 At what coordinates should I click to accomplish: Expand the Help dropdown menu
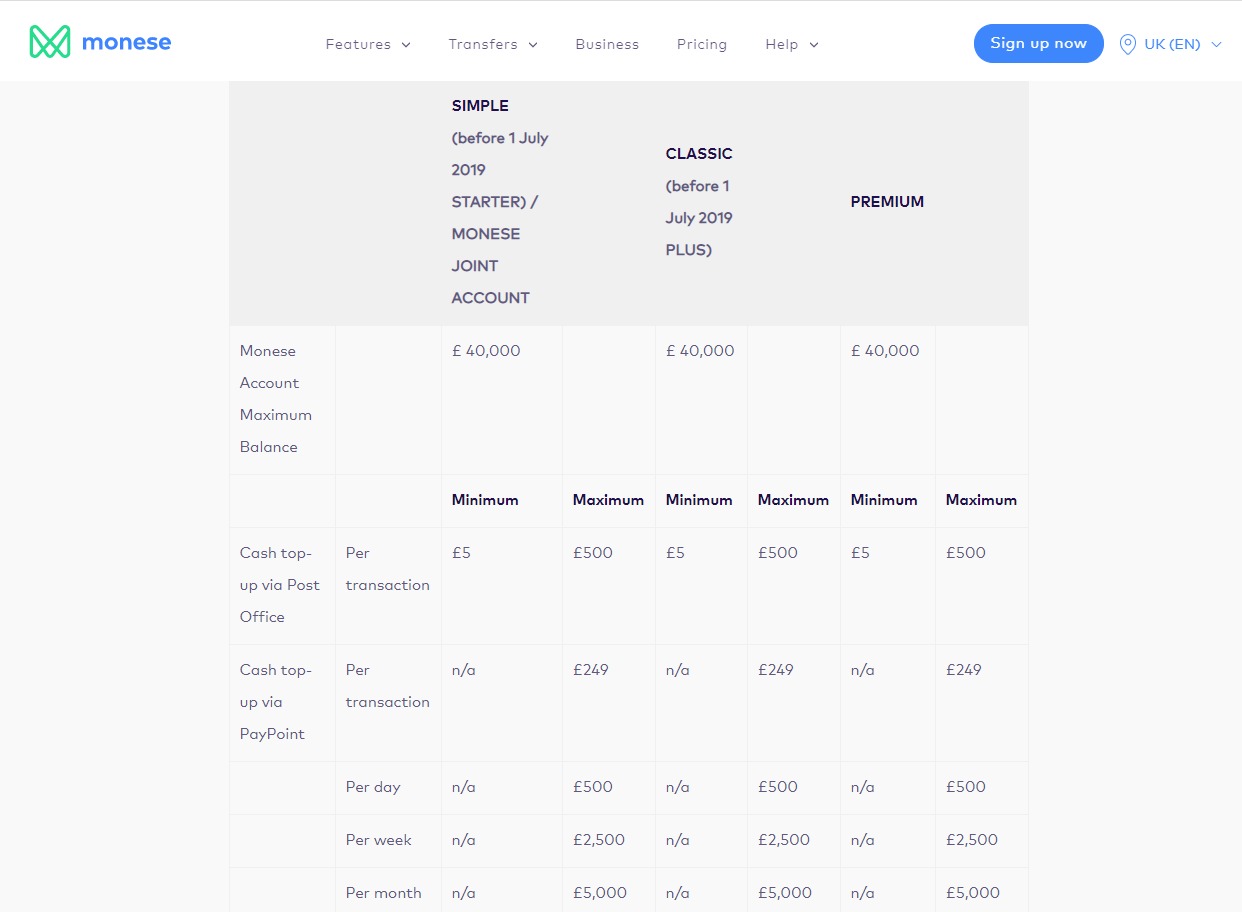coord(792,44)
